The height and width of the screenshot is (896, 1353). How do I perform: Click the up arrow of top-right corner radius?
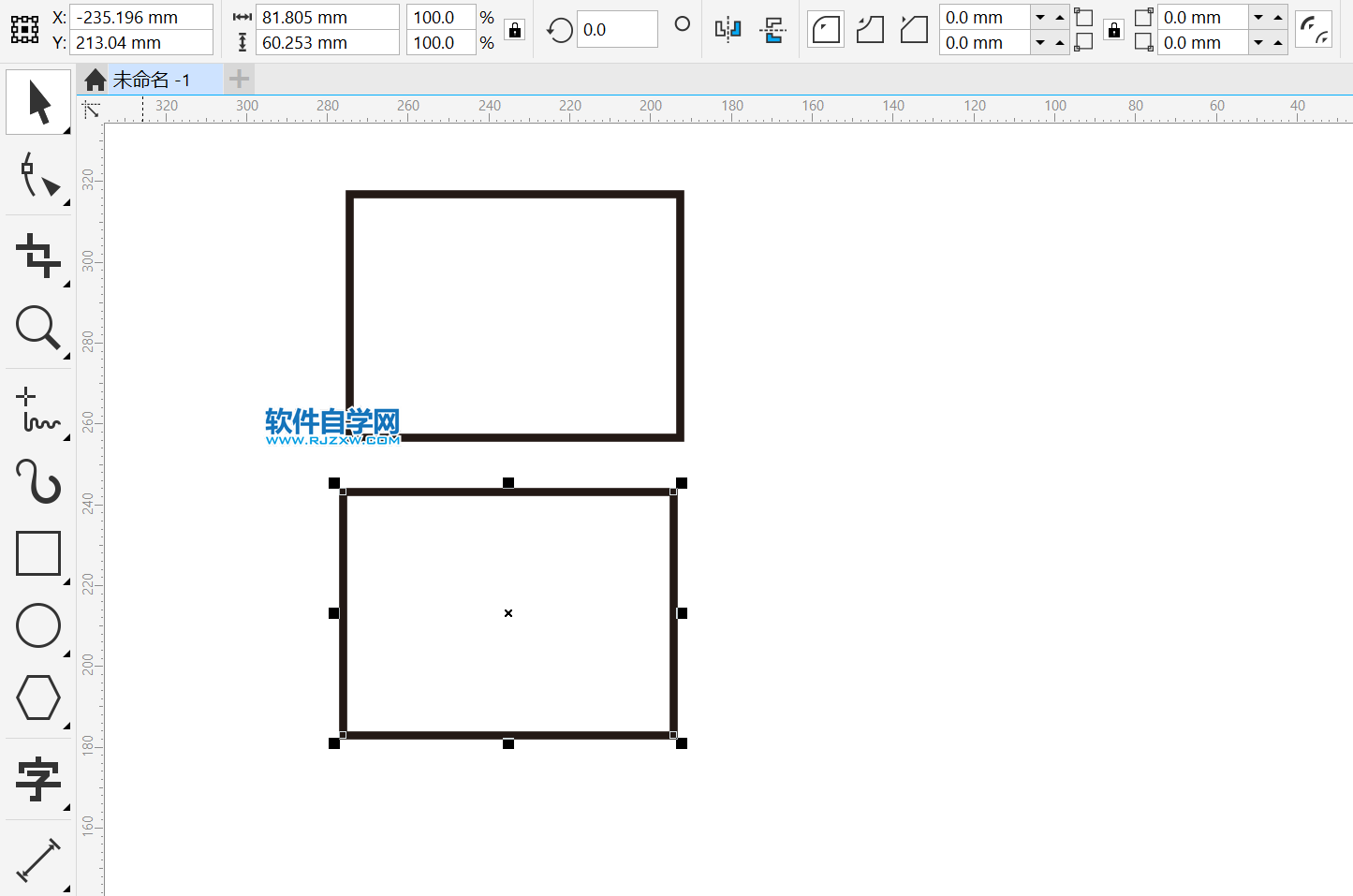click(1278, 18)
